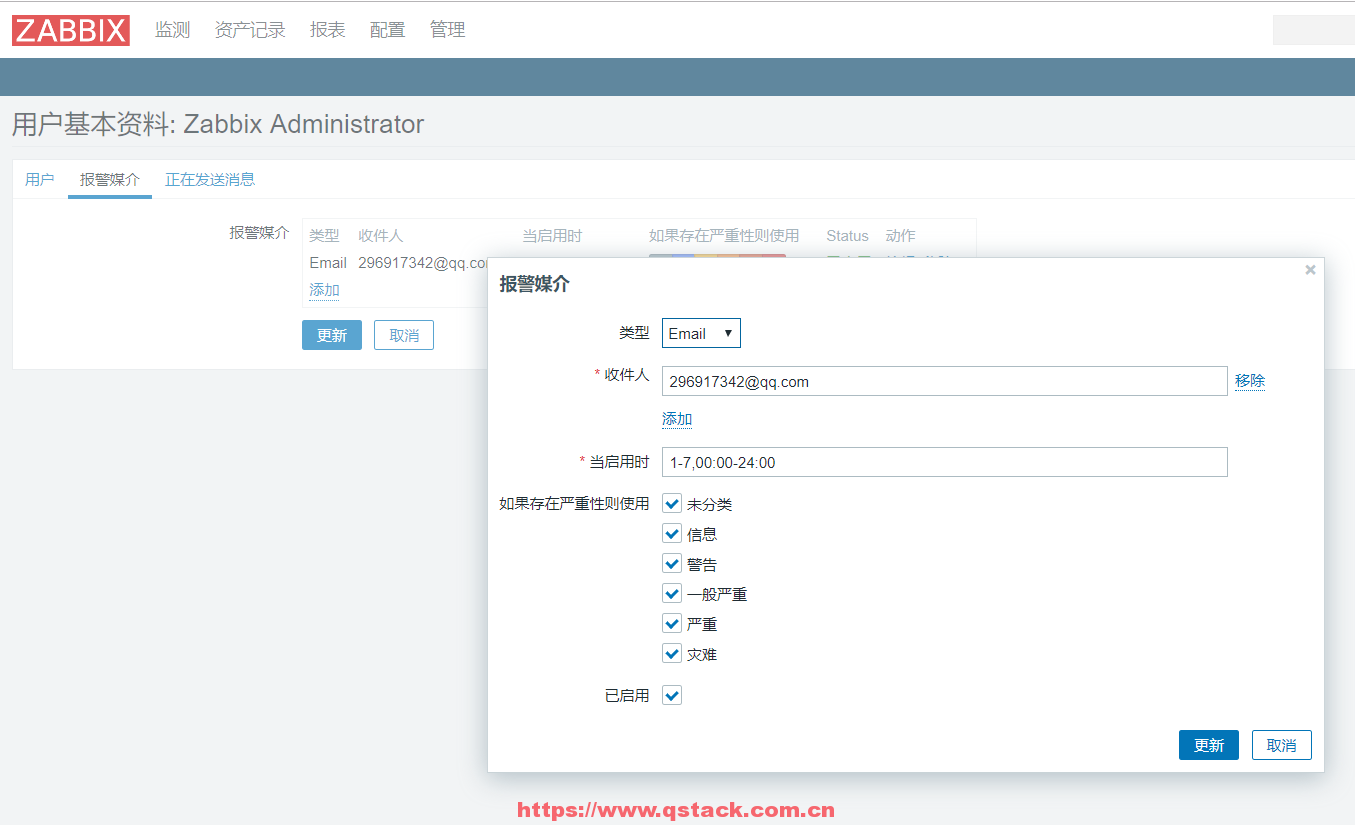This screenshot has height=825, width=1355.
Task: Toggle the 严重 severity checkbox
Action: [672, 624]
